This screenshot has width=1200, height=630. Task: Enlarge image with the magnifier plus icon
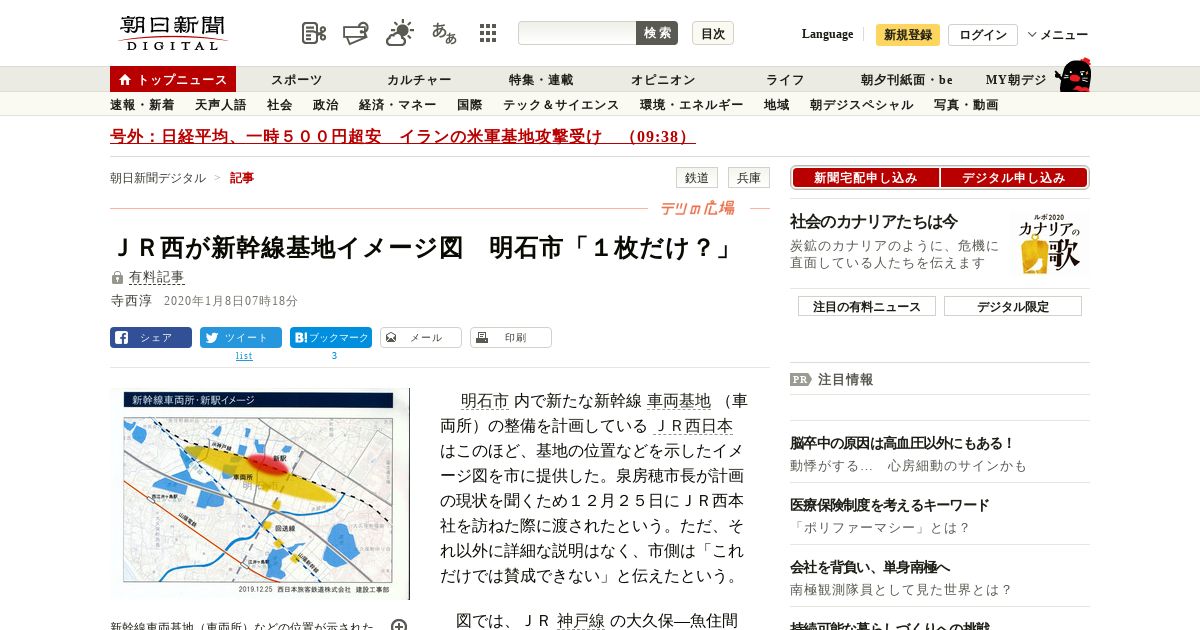399,626
